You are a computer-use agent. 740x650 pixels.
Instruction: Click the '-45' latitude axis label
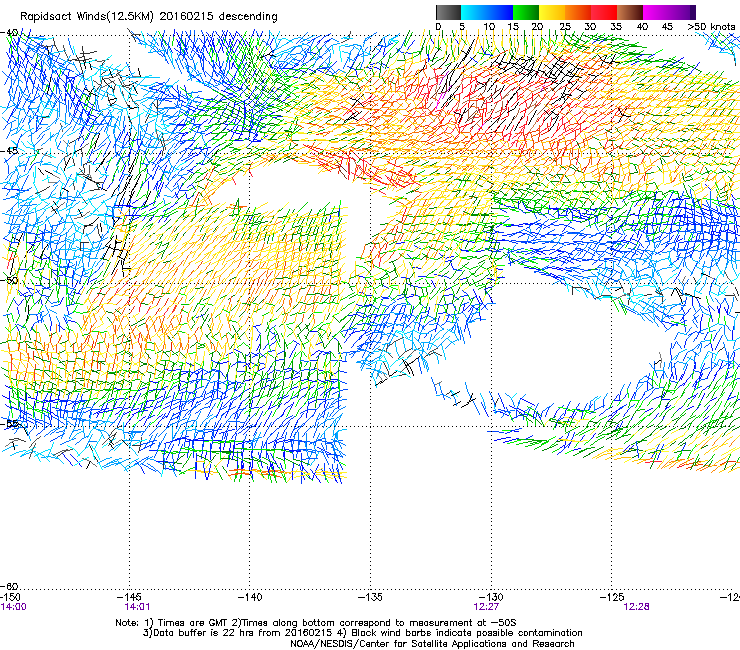(9, 151)
